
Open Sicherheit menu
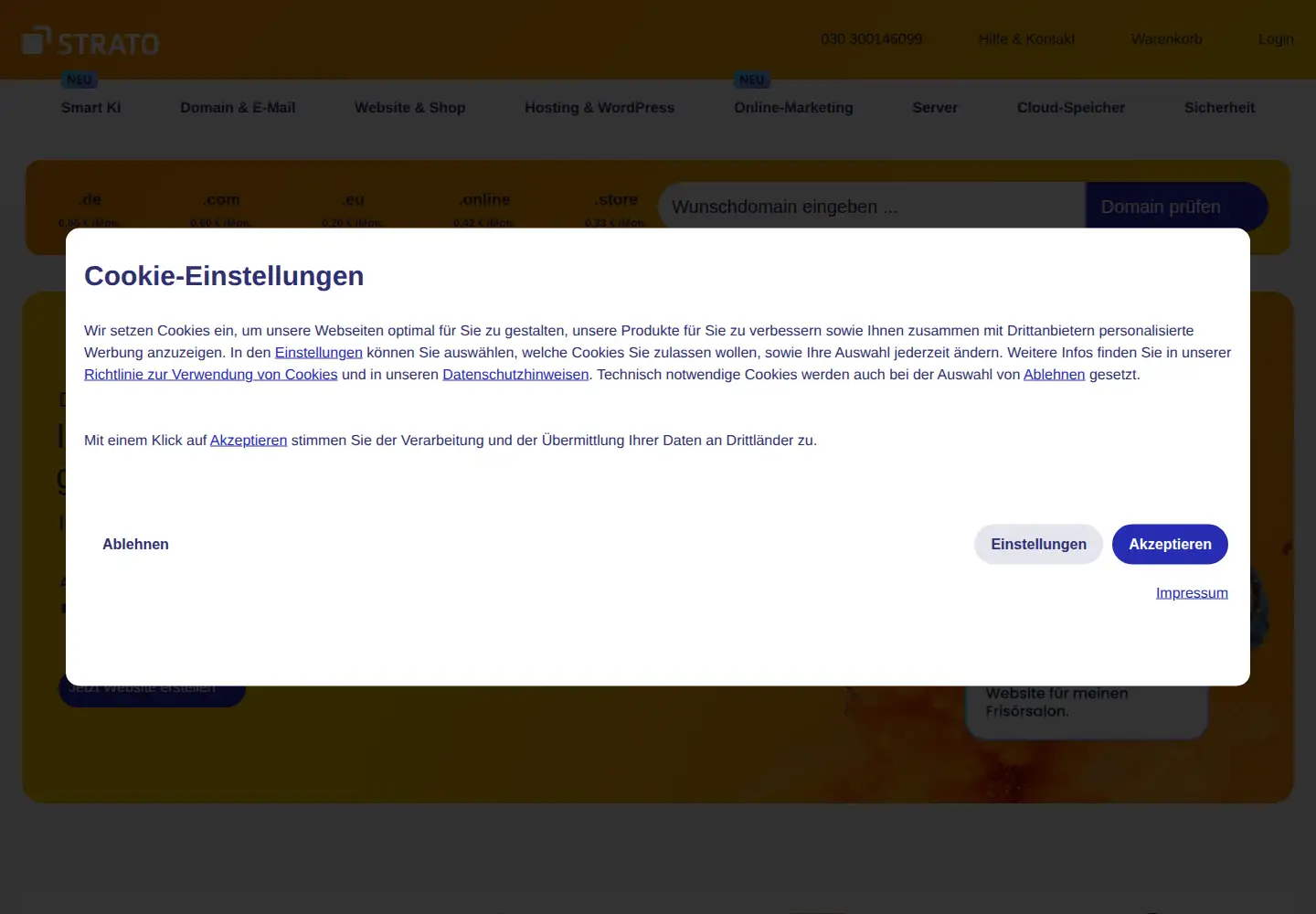click(x=1219, y=107)
